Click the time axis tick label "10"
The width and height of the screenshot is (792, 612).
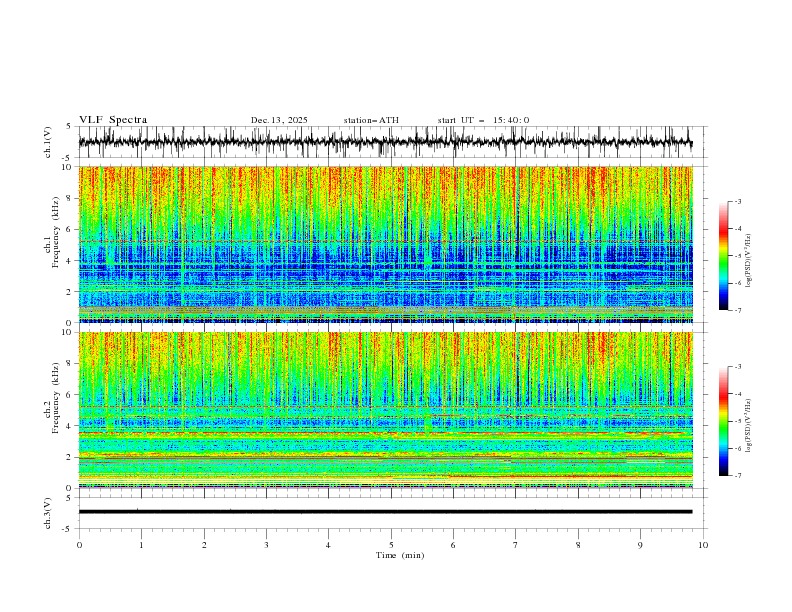[703, 545]
